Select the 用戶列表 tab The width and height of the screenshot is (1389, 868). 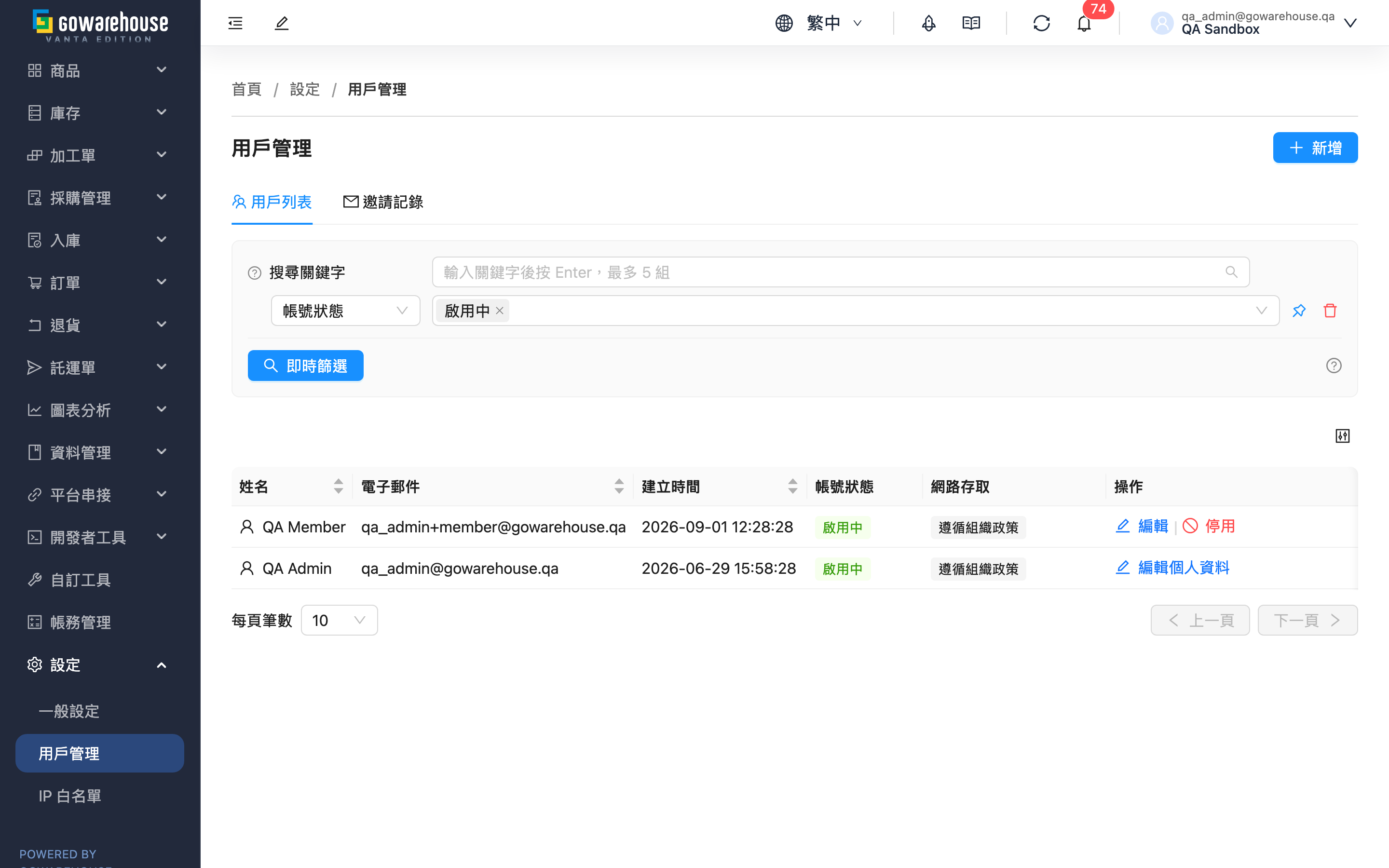272,202
